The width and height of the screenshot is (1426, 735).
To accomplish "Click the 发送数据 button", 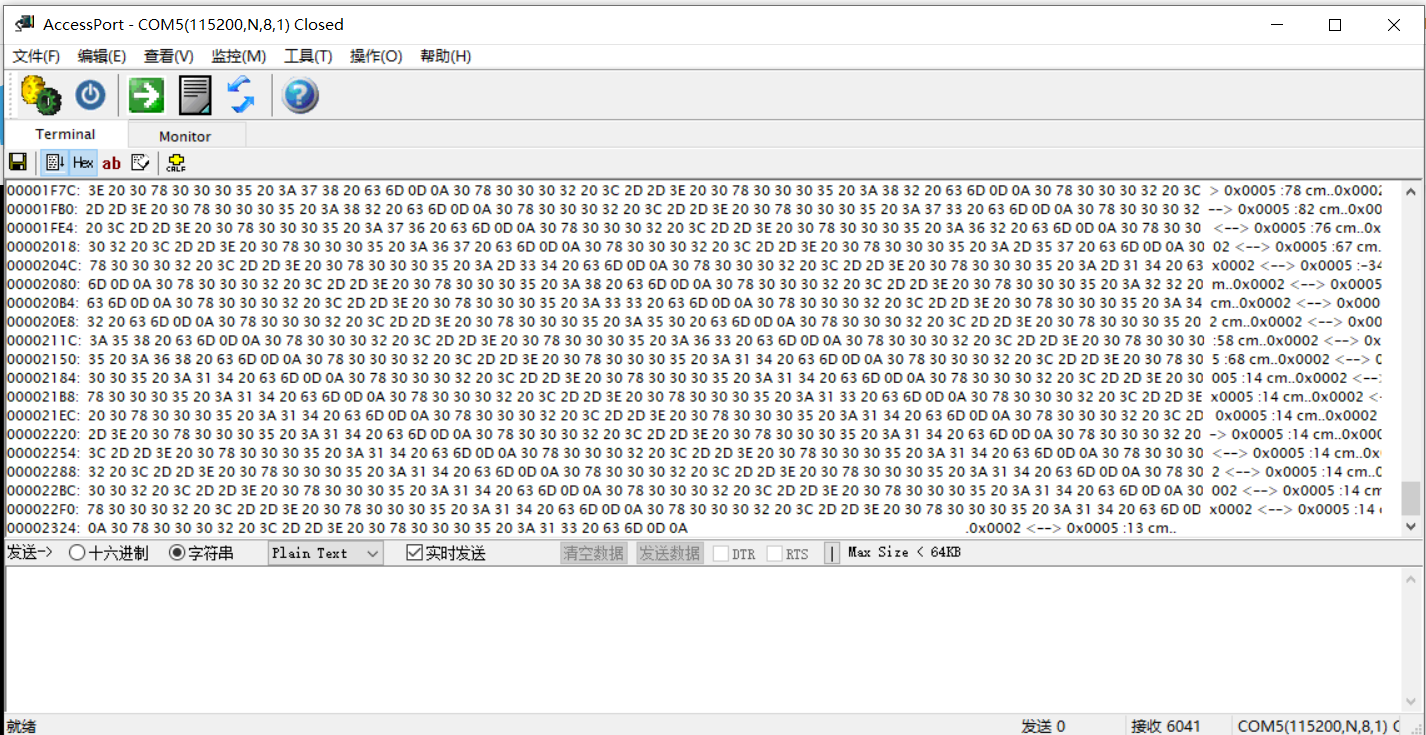I will (x=669, y=553).
